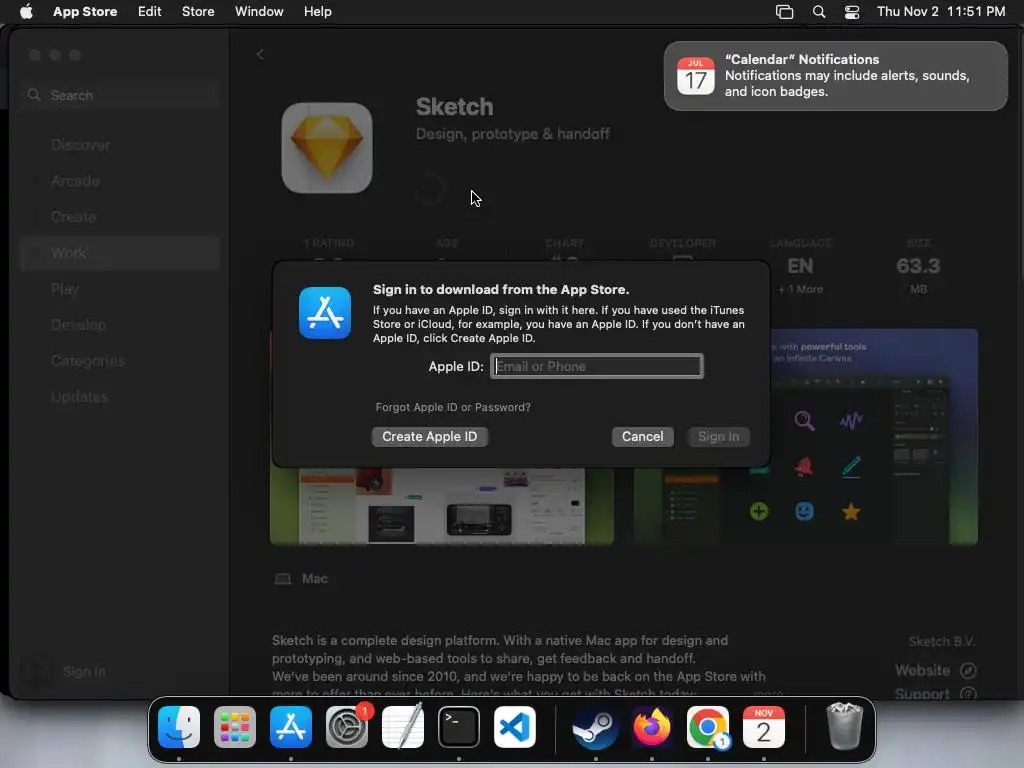Click the Apple menu logo
Screen dimensions: 1024x768
pos(26,12)
